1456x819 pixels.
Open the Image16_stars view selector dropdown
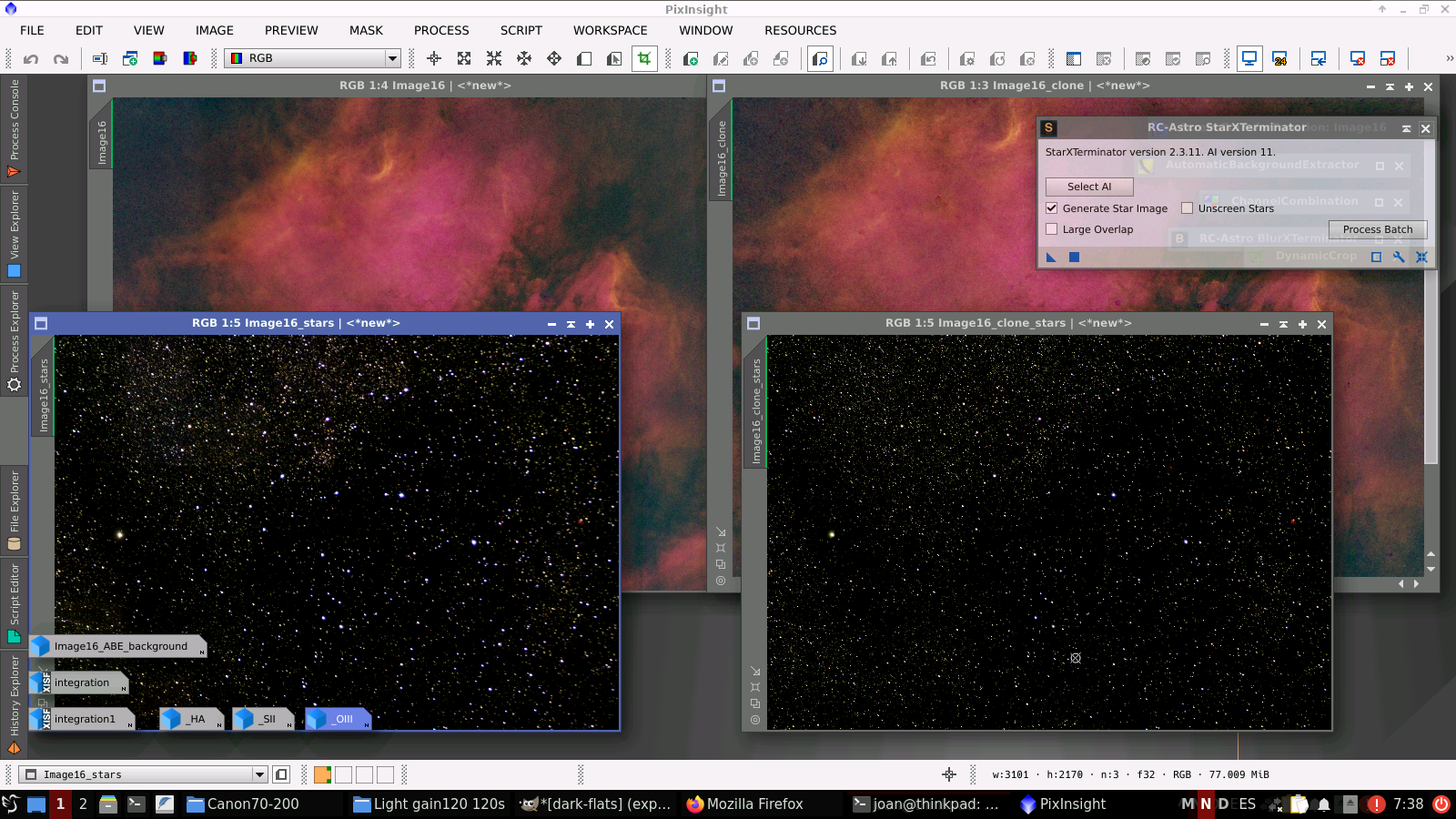click(259, 774)
